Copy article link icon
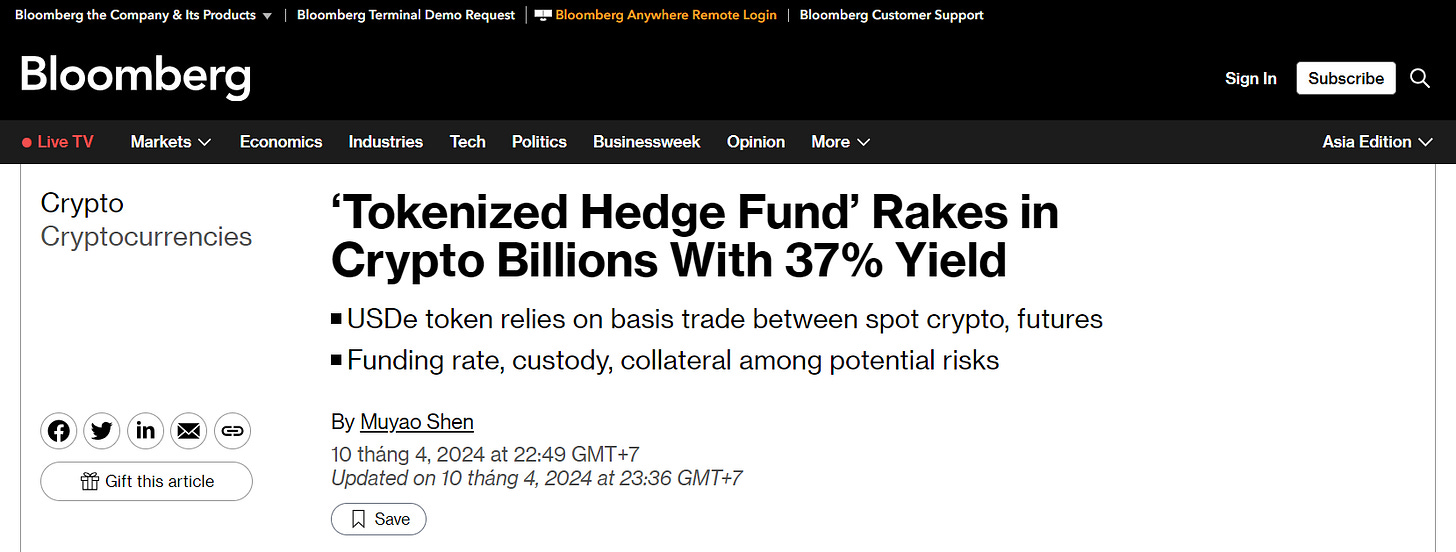This screenshot has width=1456, height=552. pyautogui.click(x=232, y=431)
